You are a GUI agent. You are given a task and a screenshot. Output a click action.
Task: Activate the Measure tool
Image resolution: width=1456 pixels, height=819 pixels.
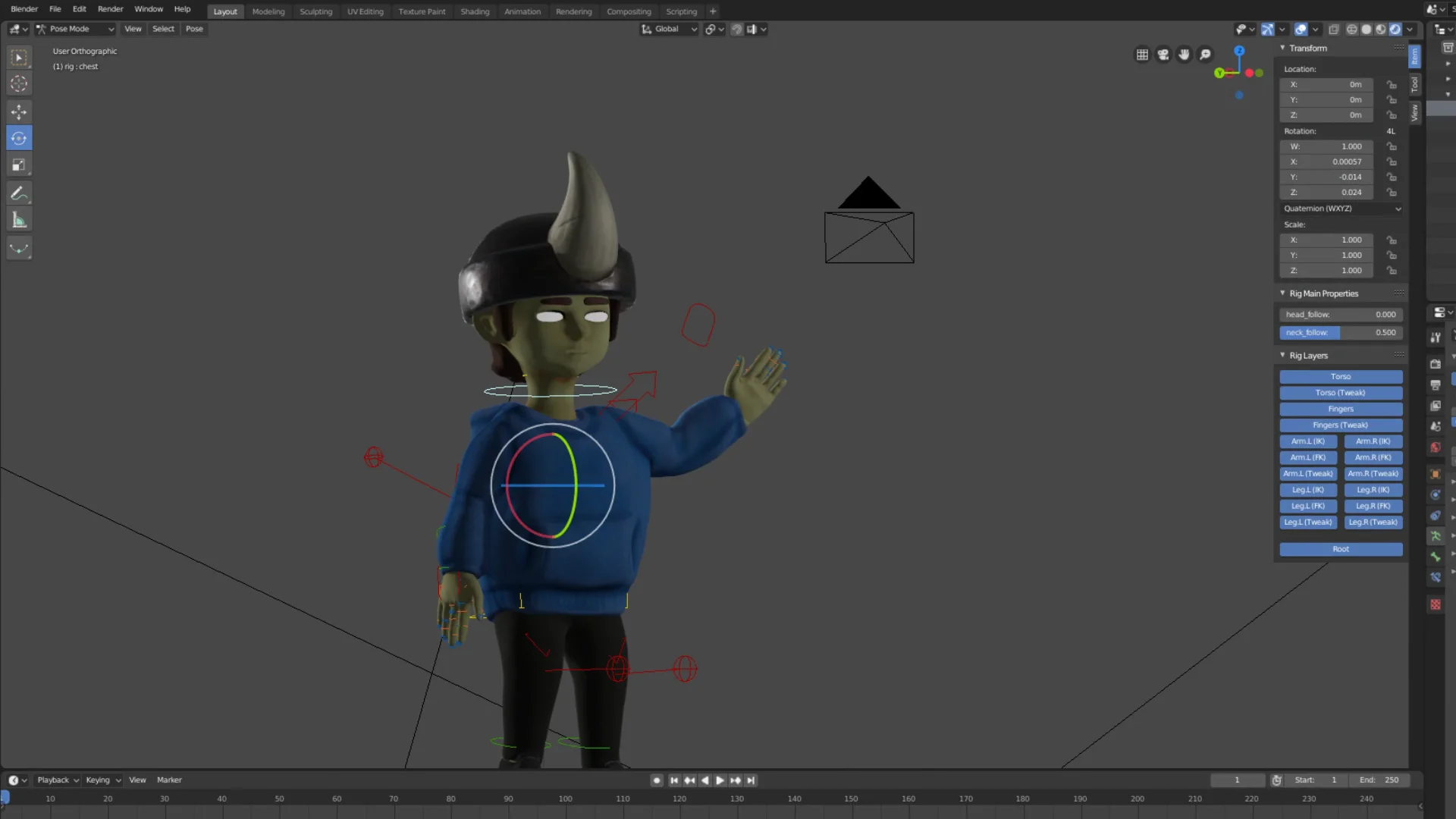[x=19, y=221]
